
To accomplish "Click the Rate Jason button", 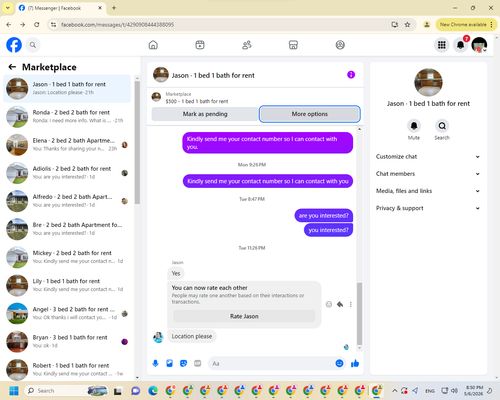I will [244, 316].
